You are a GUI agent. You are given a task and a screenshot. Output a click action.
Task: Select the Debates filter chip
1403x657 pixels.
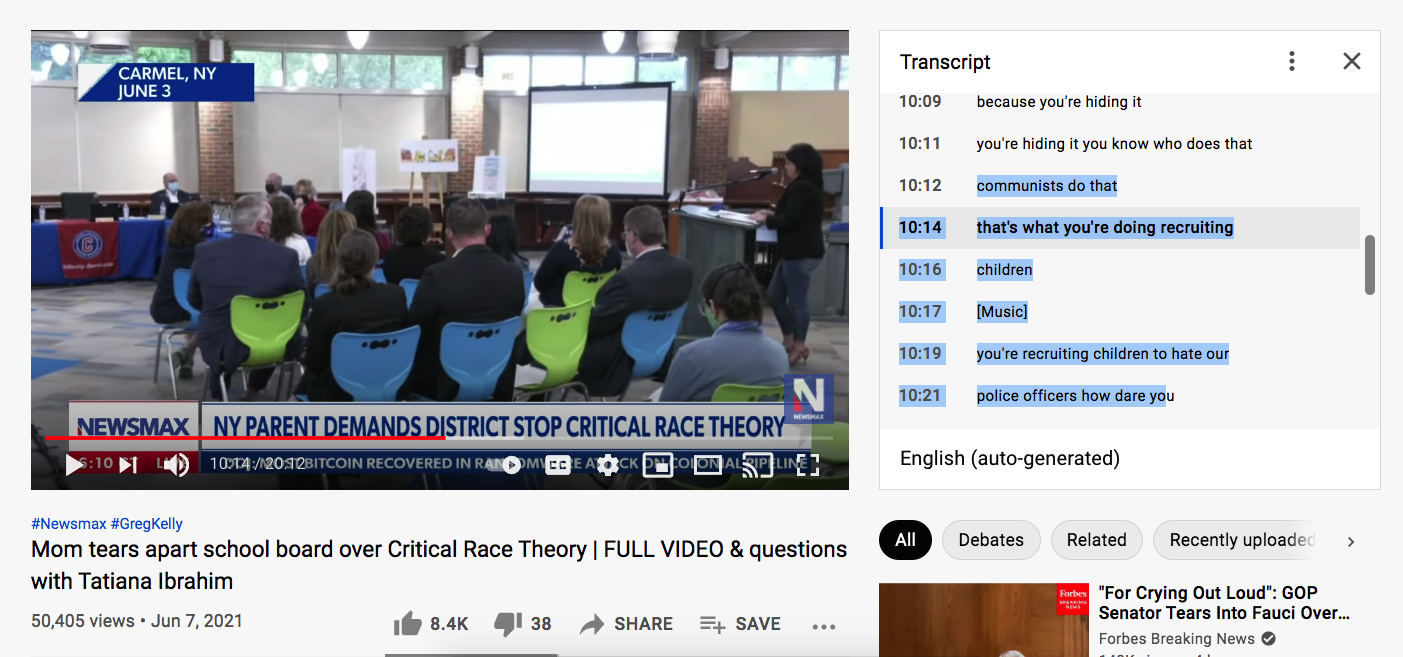tap(991, 540)
